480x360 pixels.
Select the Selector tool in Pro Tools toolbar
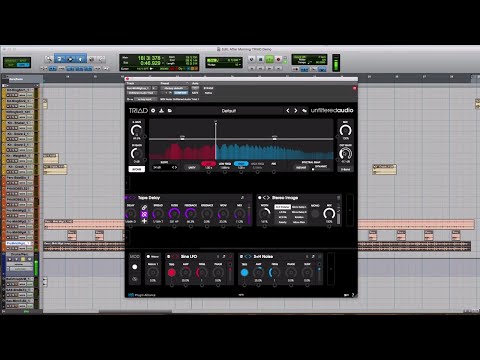(x=70, y=59)
